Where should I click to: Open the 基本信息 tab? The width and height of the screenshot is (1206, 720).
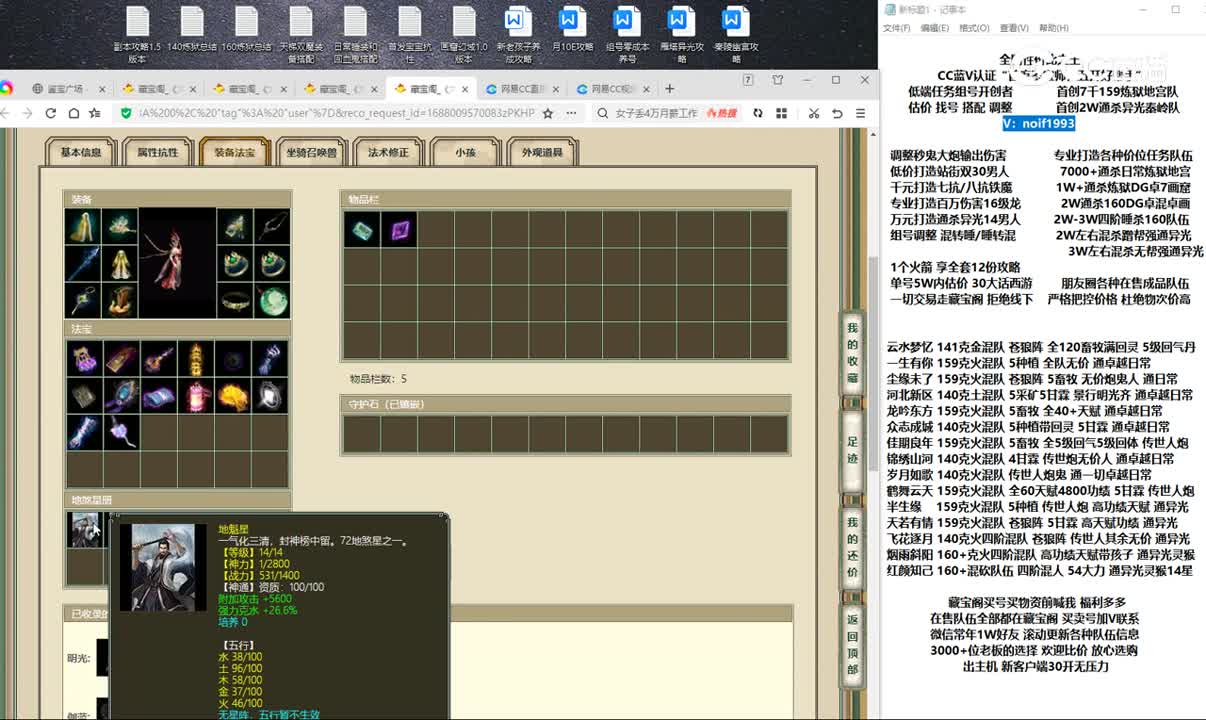81,152
